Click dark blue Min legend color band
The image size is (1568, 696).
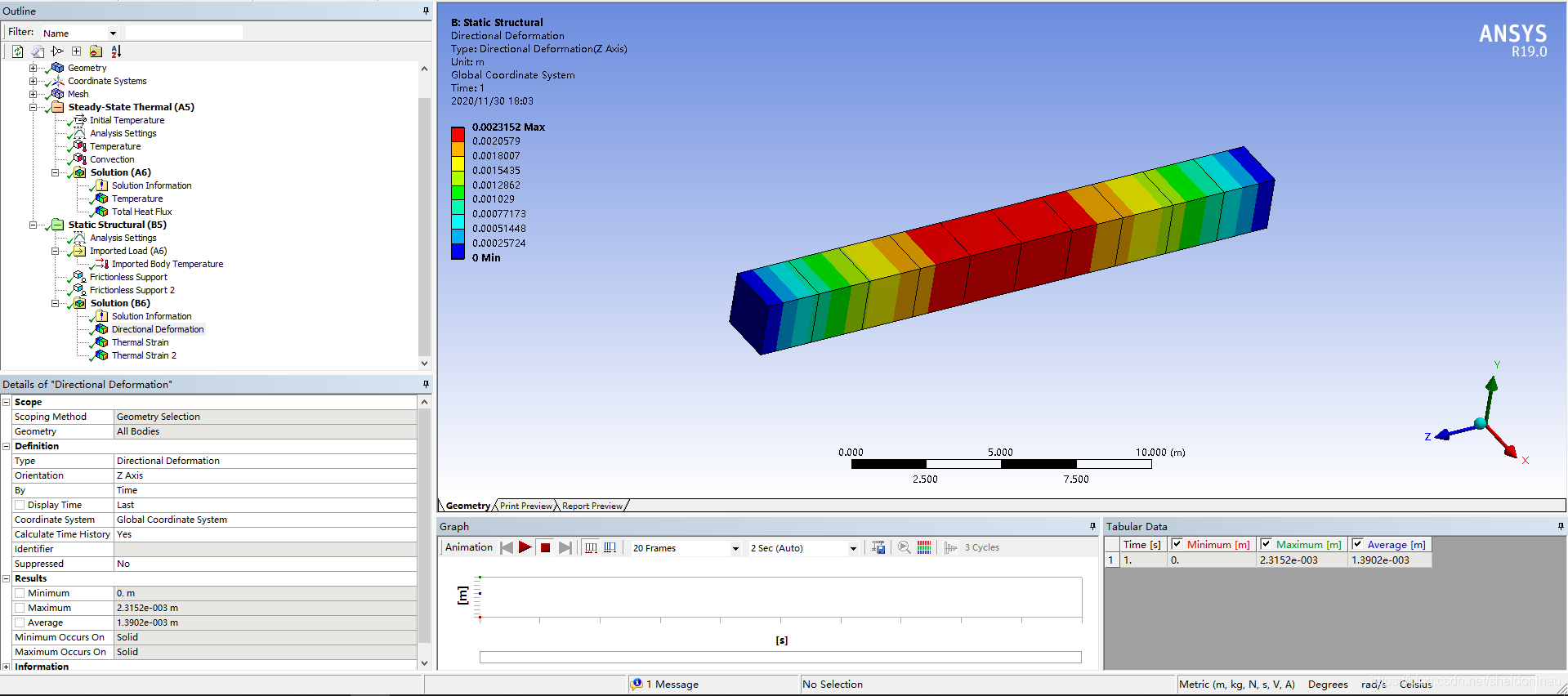(458, 252)
